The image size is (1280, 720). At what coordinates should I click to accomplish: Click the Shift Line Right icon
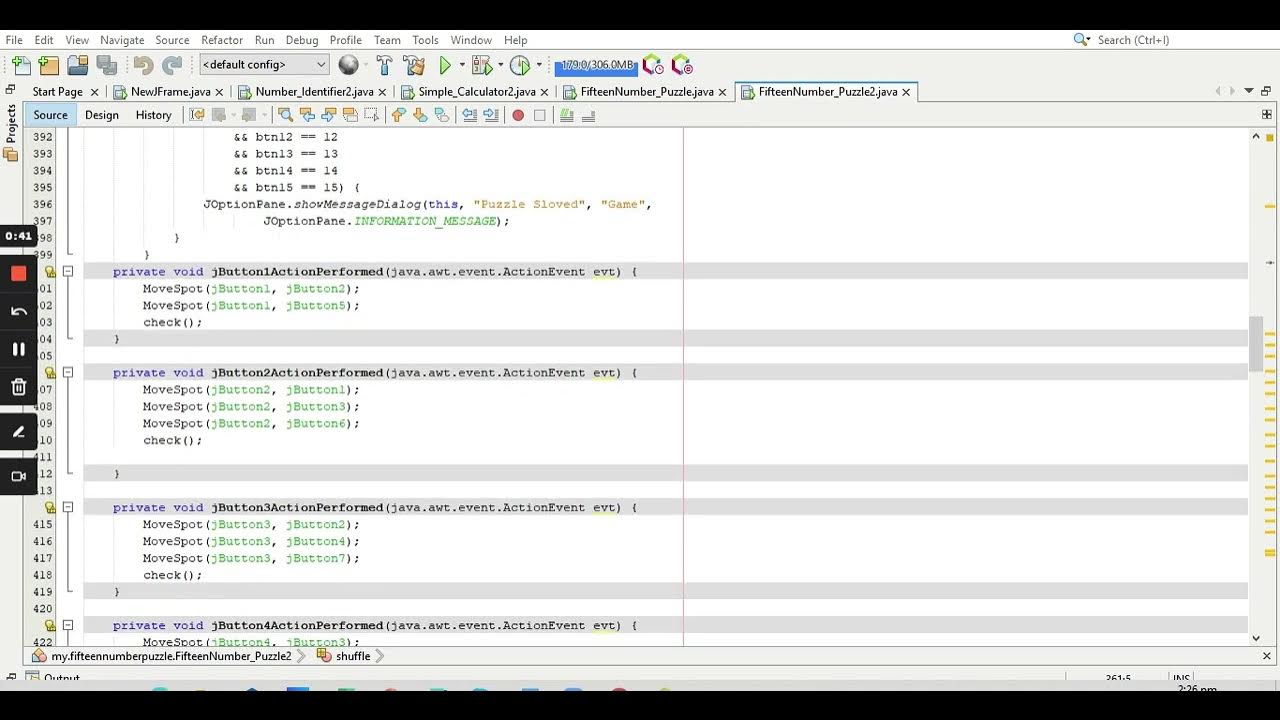point(490,115)
